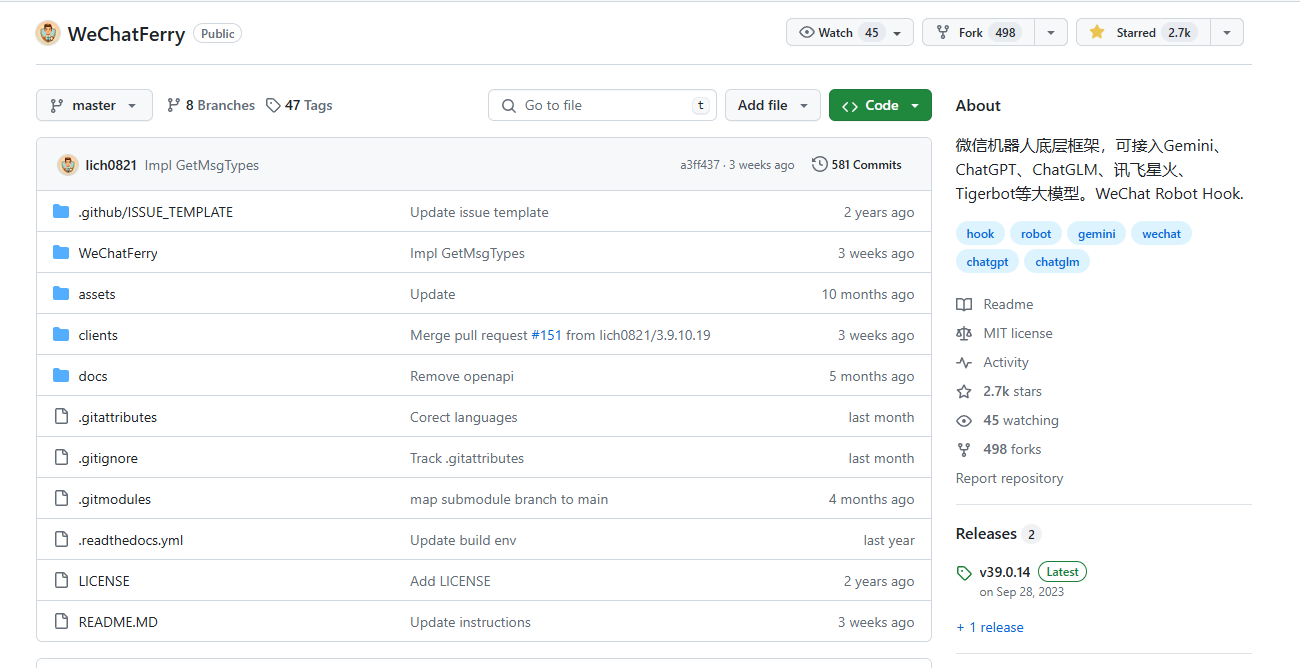
Task: Click the lich0821 commit author avatar
Action: pyautogui.click(x=68, y=165)
